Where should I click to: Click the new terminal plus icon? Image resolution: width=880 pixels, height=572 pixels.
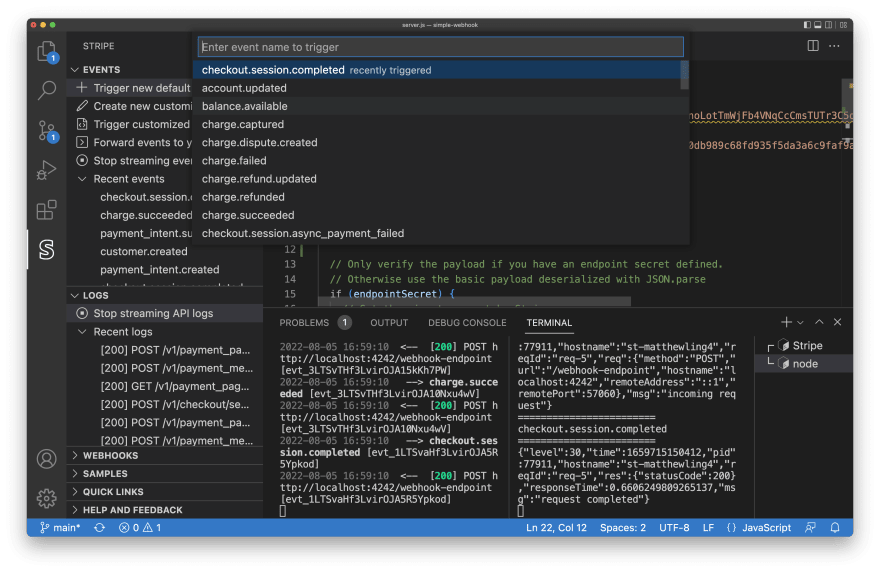pos(786,322)
